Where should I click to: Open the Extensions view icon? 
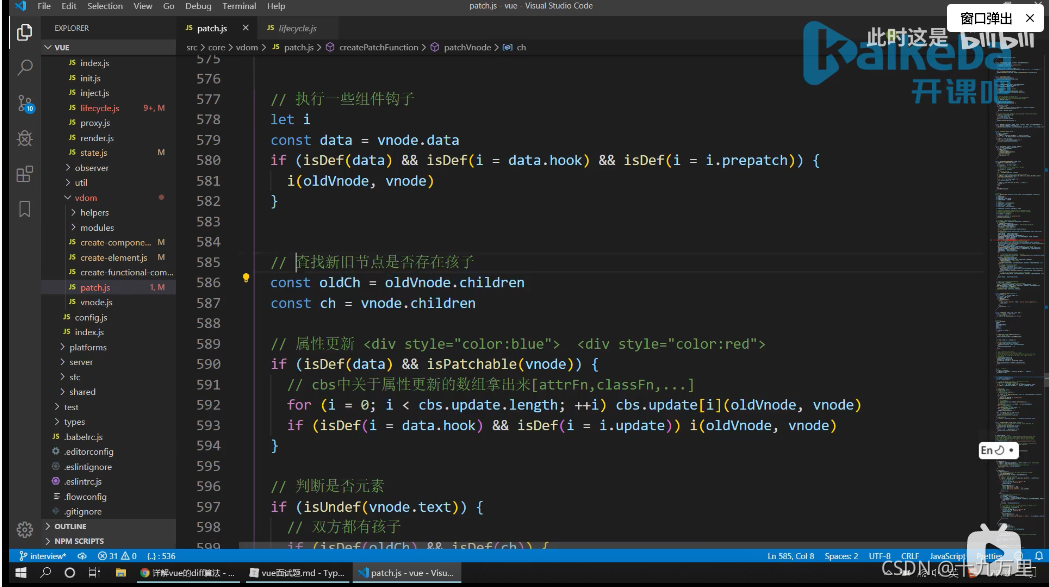[25, 174]
